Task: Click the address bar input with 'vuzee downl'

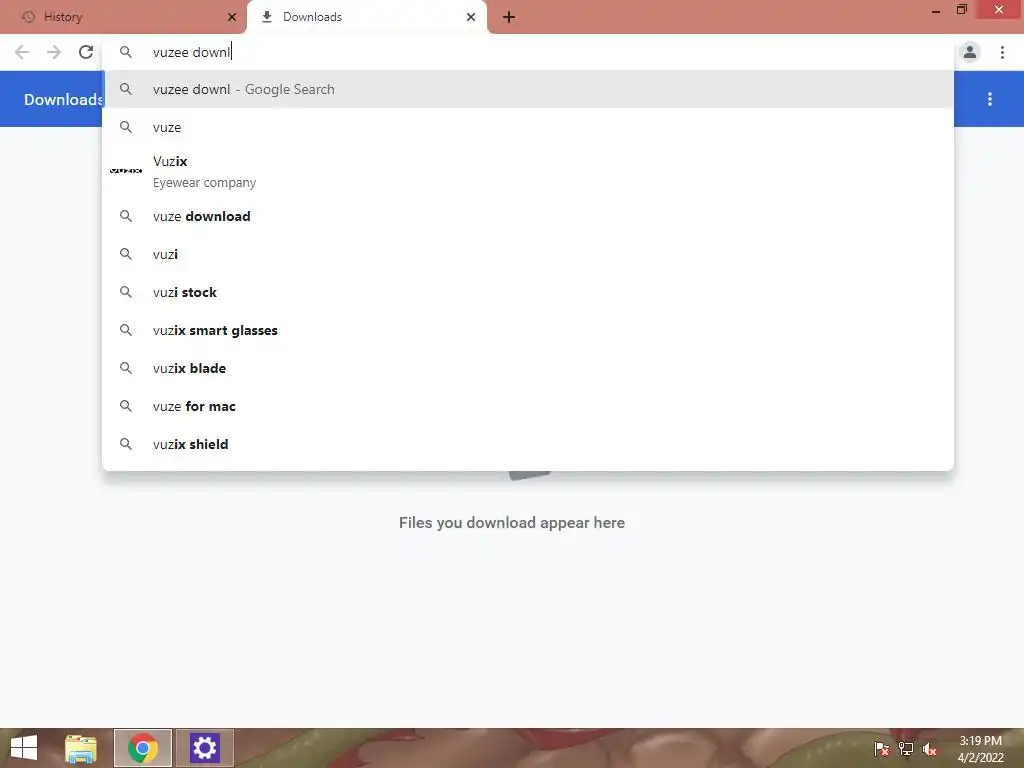Action: coord(528,52)
